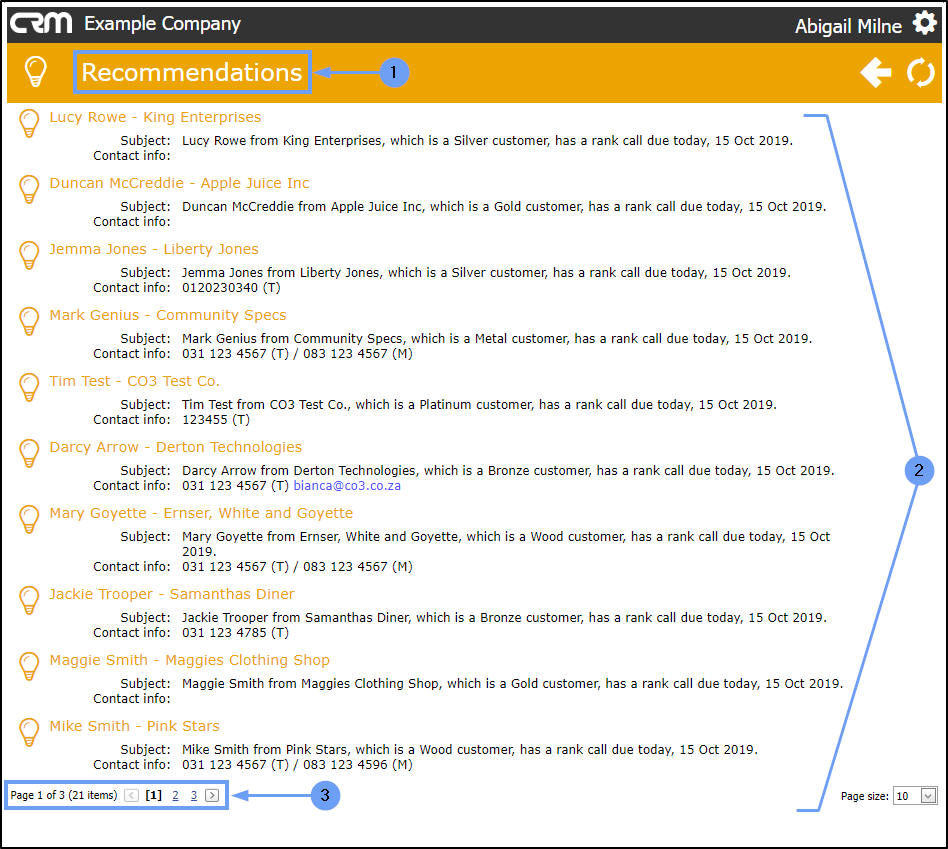Click lightbulb icon beside Jackie Trooper
948x849 pixels.
coord(29,600)
